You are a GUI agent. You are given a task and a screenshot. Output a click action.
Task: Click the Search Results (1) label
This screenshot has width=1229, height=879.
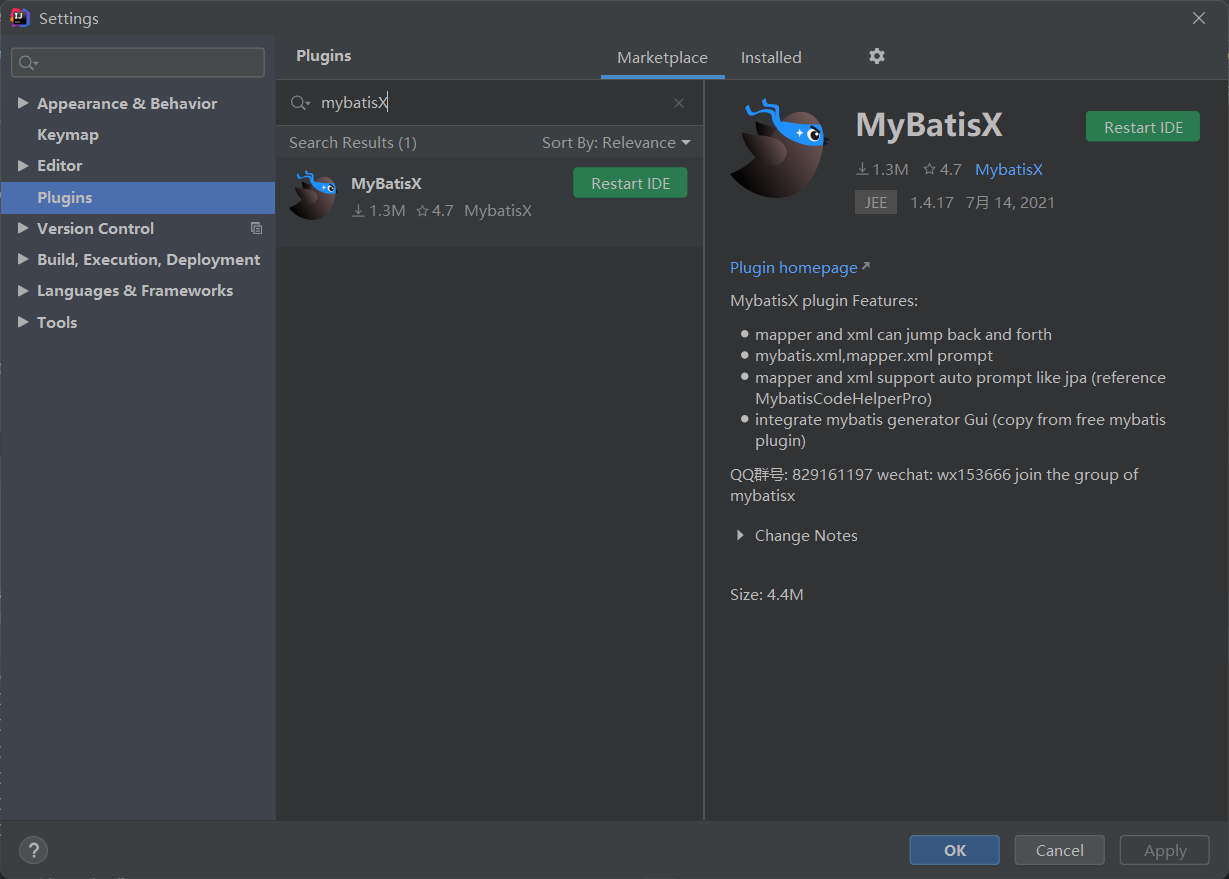point(353,143)
